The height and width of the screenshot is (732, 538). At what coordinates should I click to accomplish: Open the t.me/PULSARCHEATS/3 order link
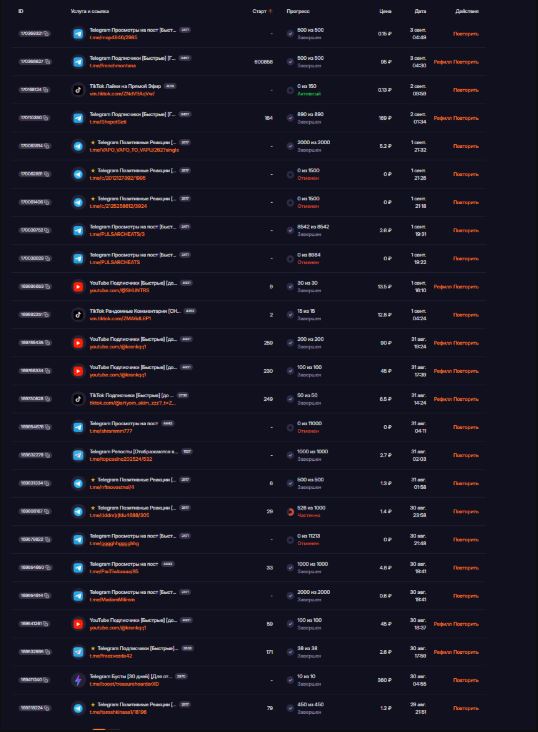[x=117, y=234]
